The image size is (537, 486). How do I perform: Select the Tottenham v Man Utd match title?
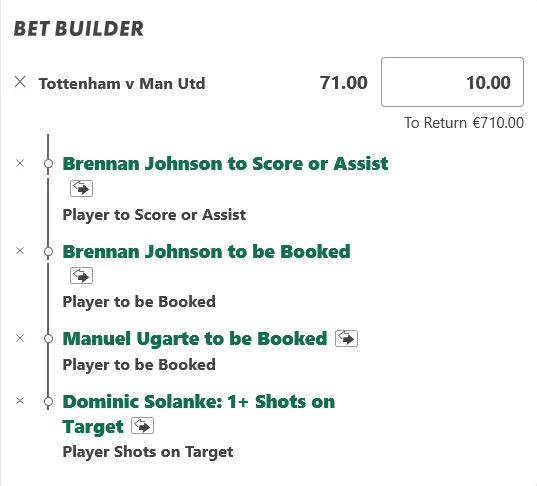coord(122,84)
